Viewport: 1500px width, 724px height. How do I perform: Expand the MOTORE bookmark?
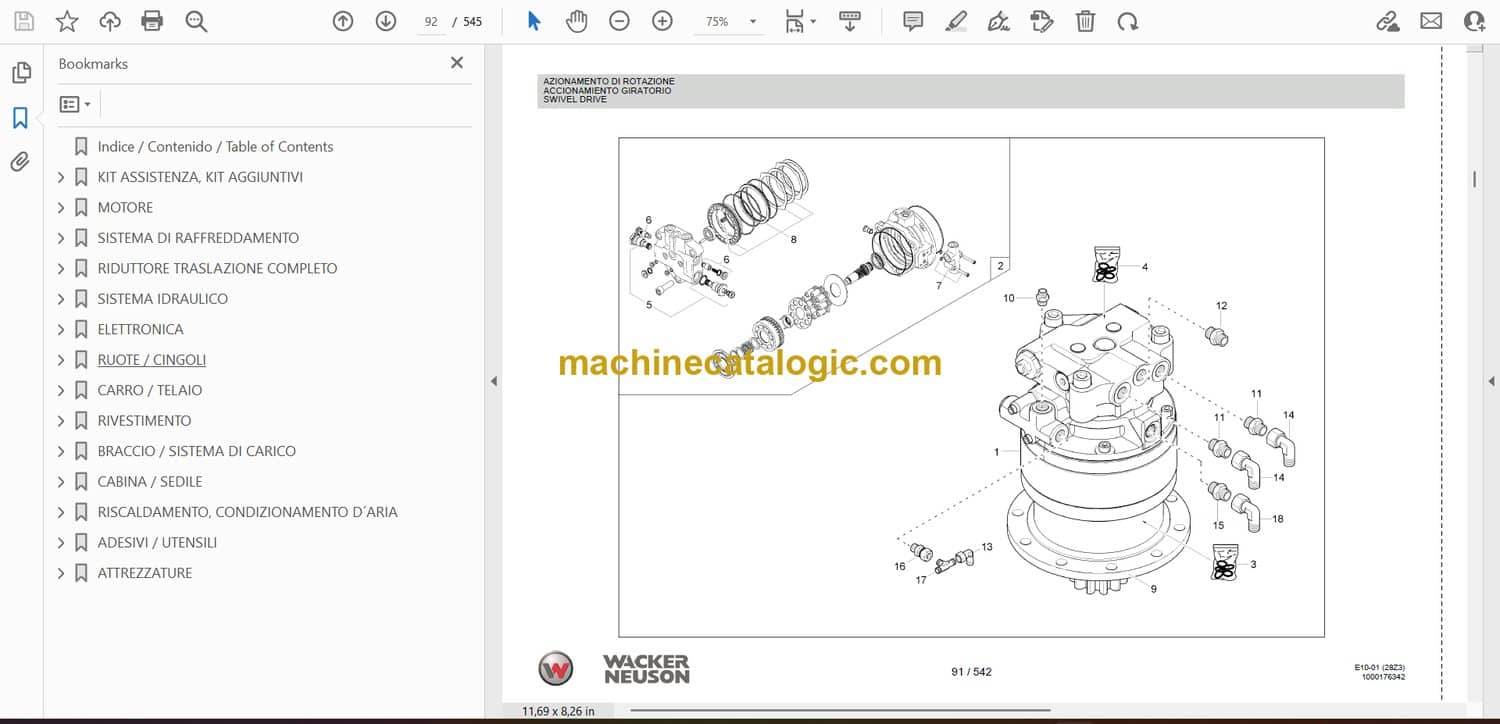[61, 208]
